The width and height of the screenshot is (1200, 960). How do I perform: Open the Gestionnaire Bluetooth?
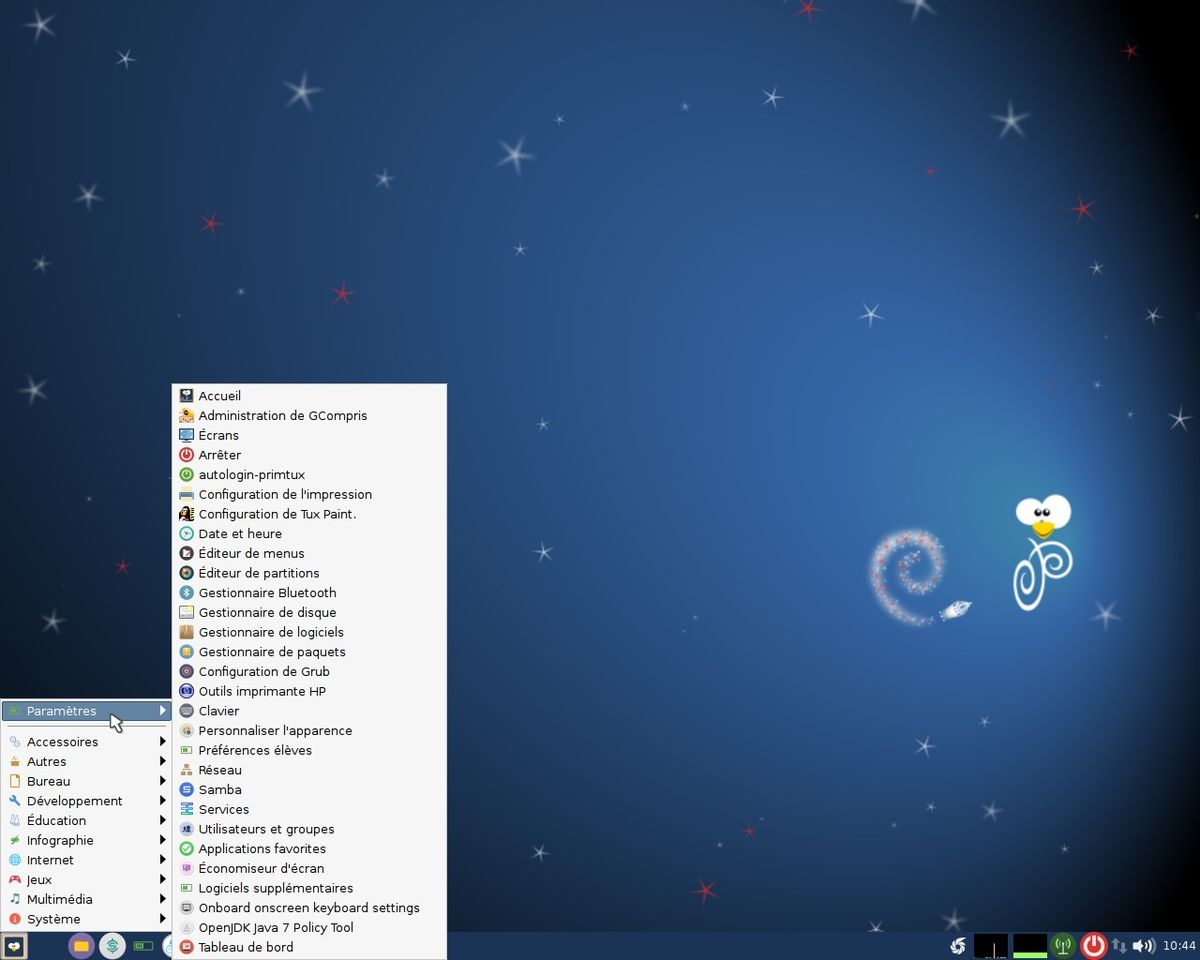pos(266,592)
